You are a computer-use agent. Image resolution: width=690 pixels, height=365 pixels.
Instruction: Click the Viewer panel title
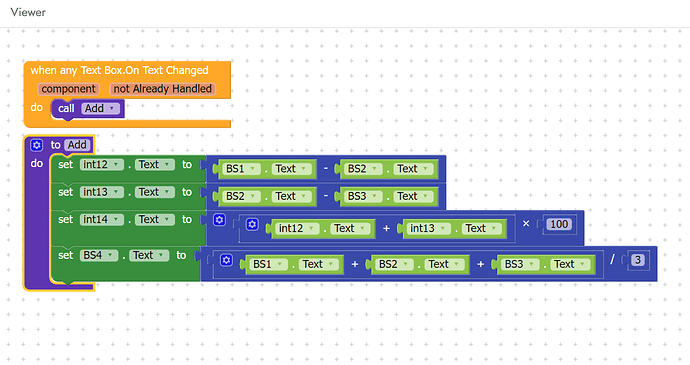coord(28,12)
